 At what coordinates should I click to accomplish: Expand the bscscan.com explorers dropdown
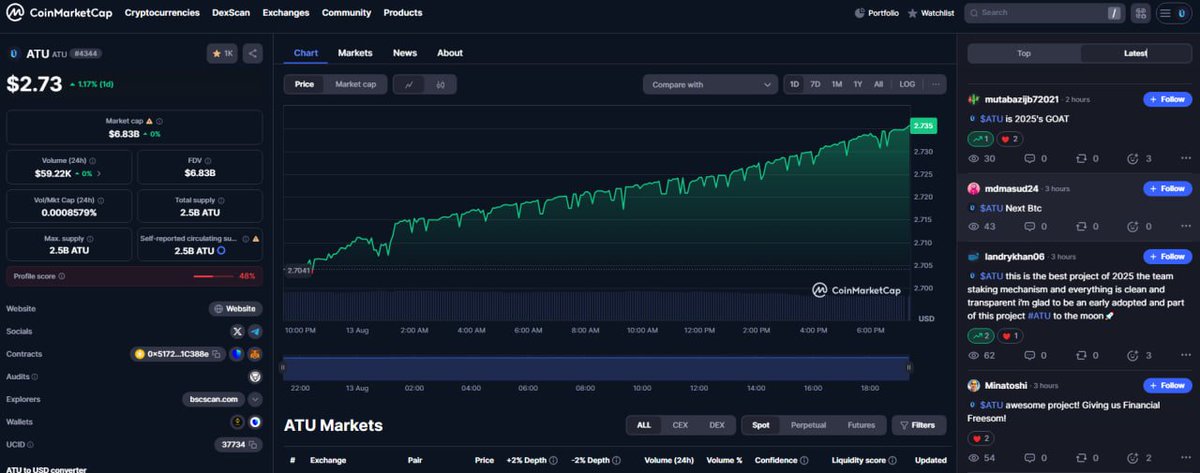(255, 399)
